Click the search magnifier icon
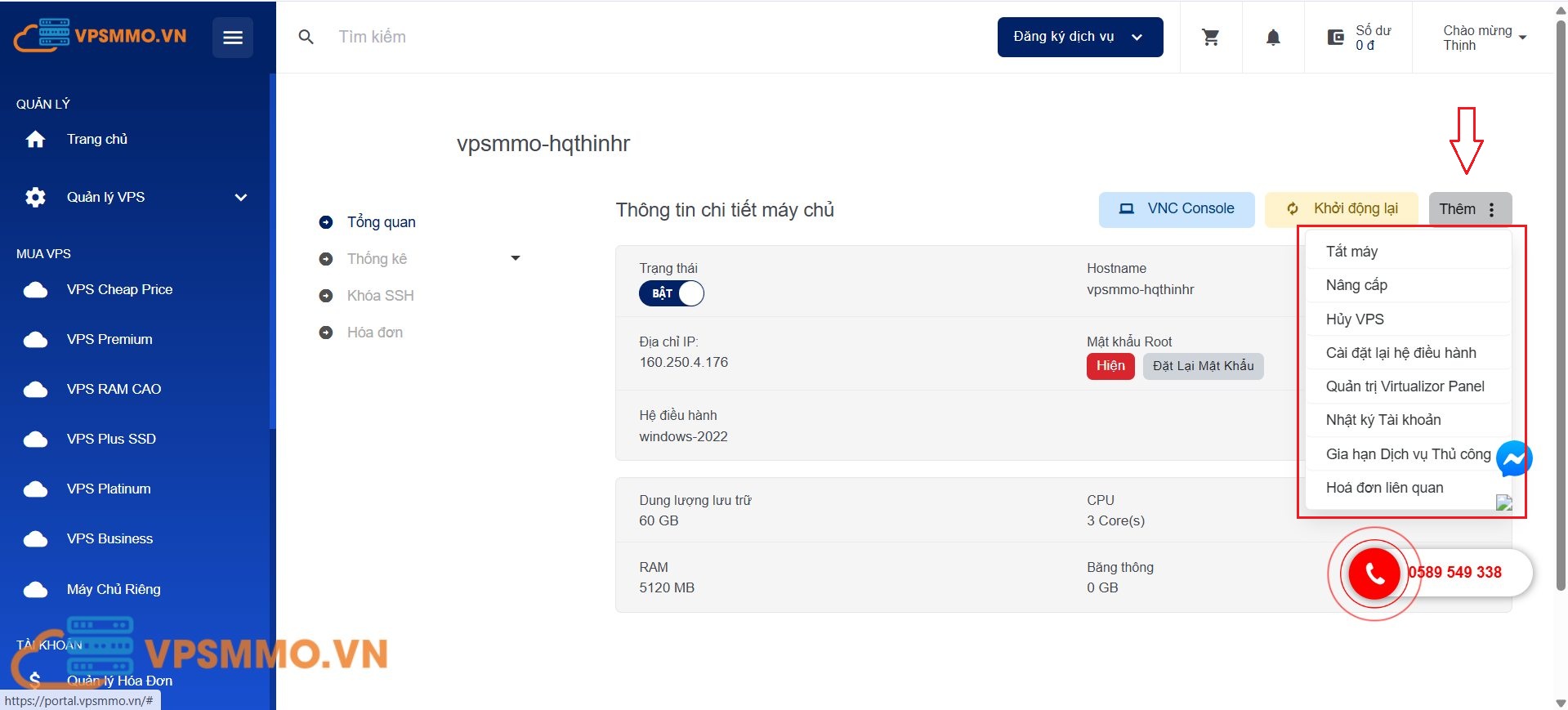Image resolution: width=1568 pixels, height=710 pixels. [306, 37]
